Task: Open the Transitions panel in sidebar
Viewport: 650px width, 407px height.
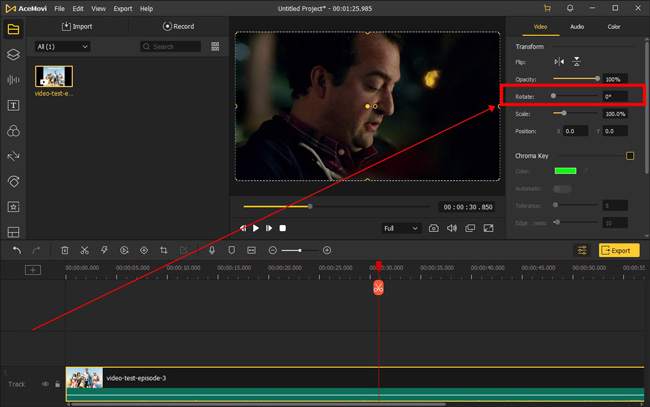Action: (x=13, y=156)
